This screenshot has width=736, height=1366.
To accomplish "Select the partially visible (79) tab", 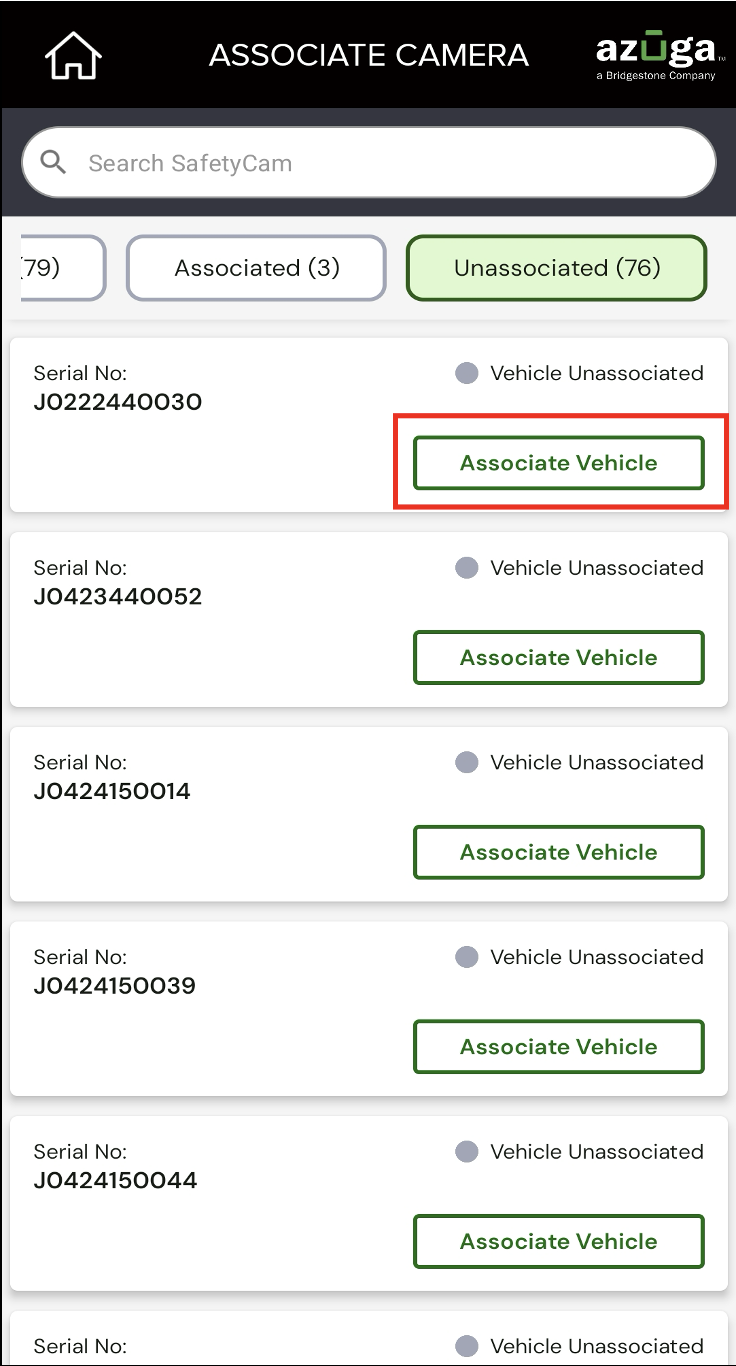I will (62, 268).
